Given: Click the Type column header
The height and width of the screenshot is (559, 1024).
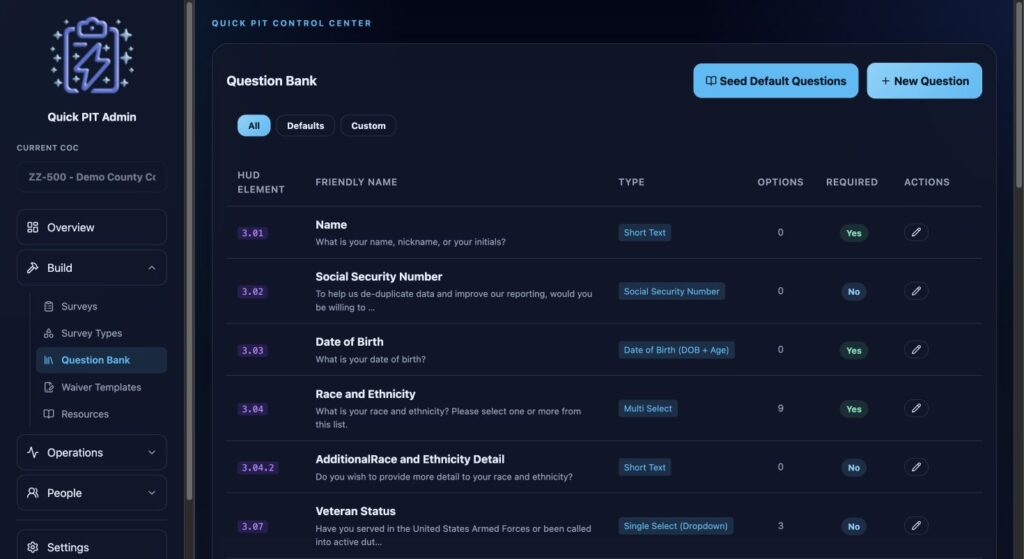Looking at the screenshot, I should (632, 182).
